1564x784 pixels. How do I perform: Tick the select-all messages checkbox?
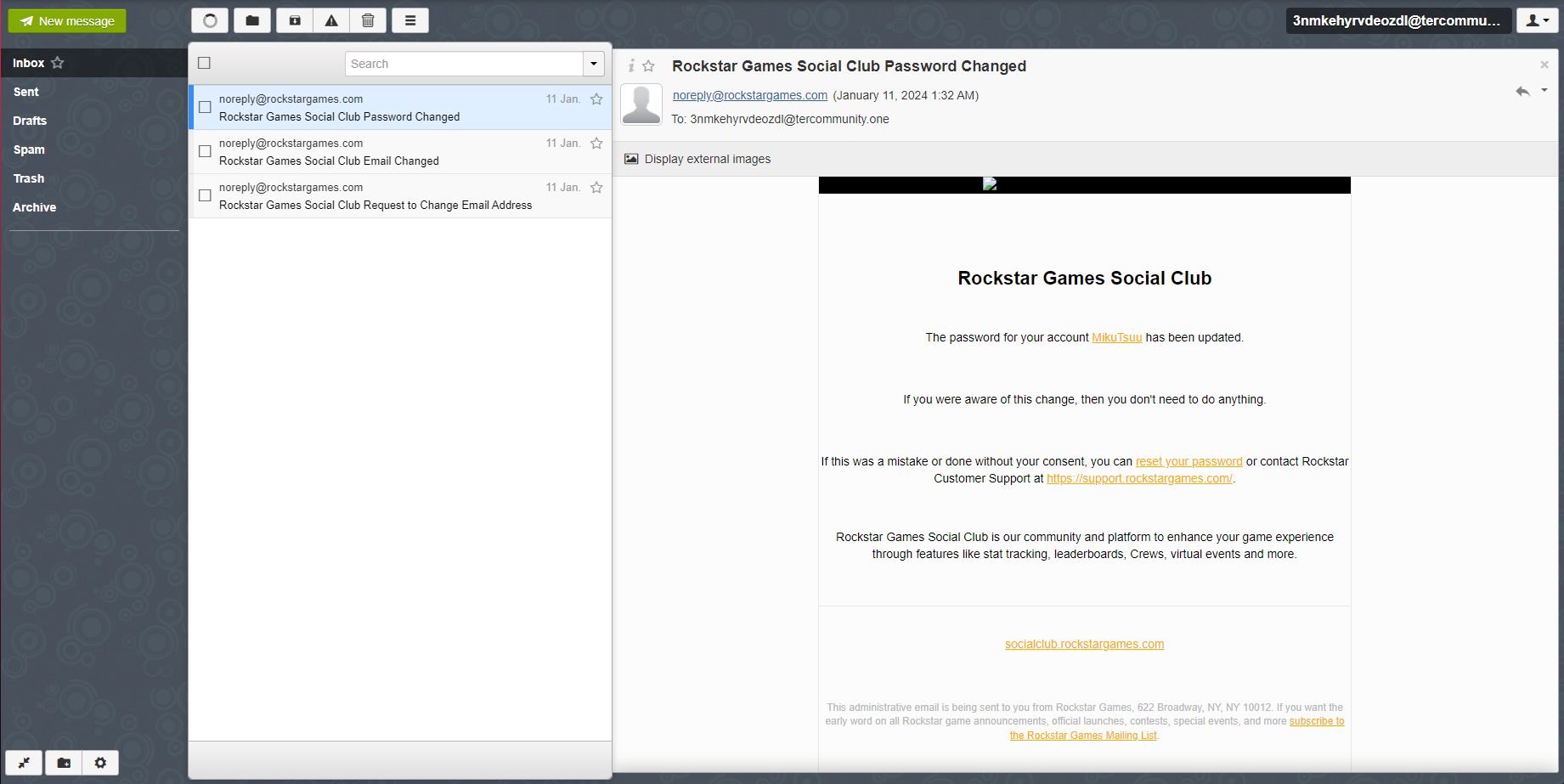(x=204, y=63)
